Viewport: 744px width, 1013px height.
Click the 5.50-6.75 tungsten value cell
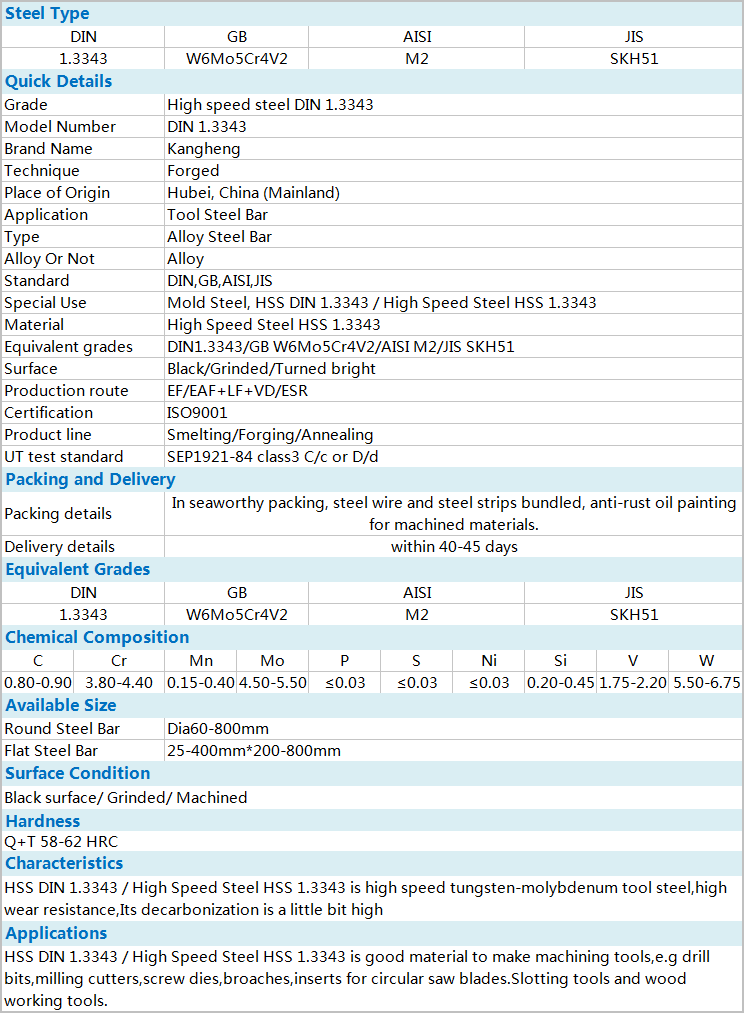(707, 683)
